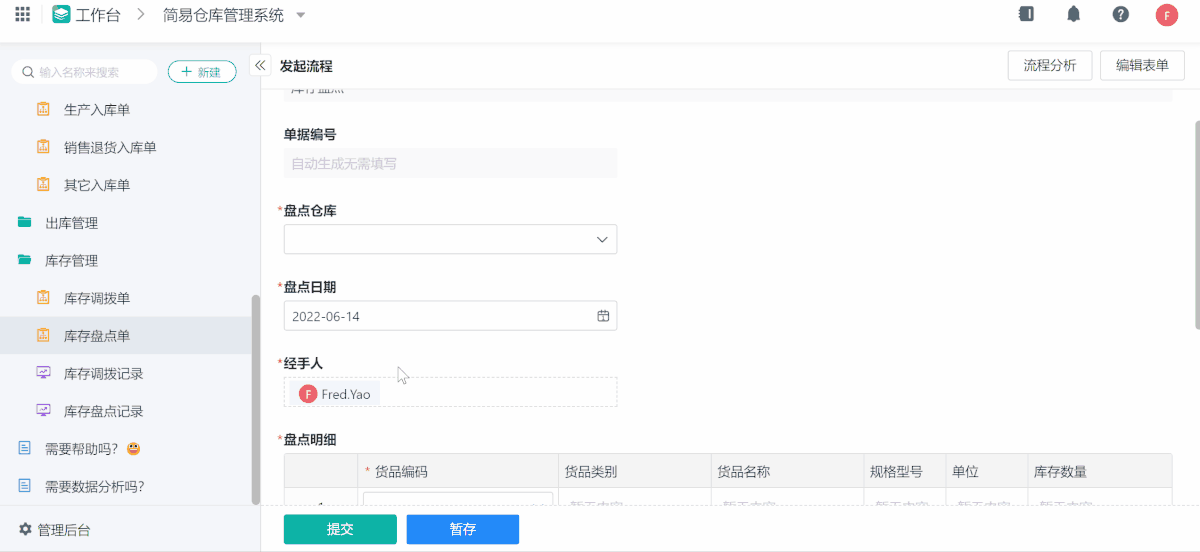Viewport: 1200px width, 552px height.
Task: Click 工作台 breadcrumb link
Action: (98, 15)
